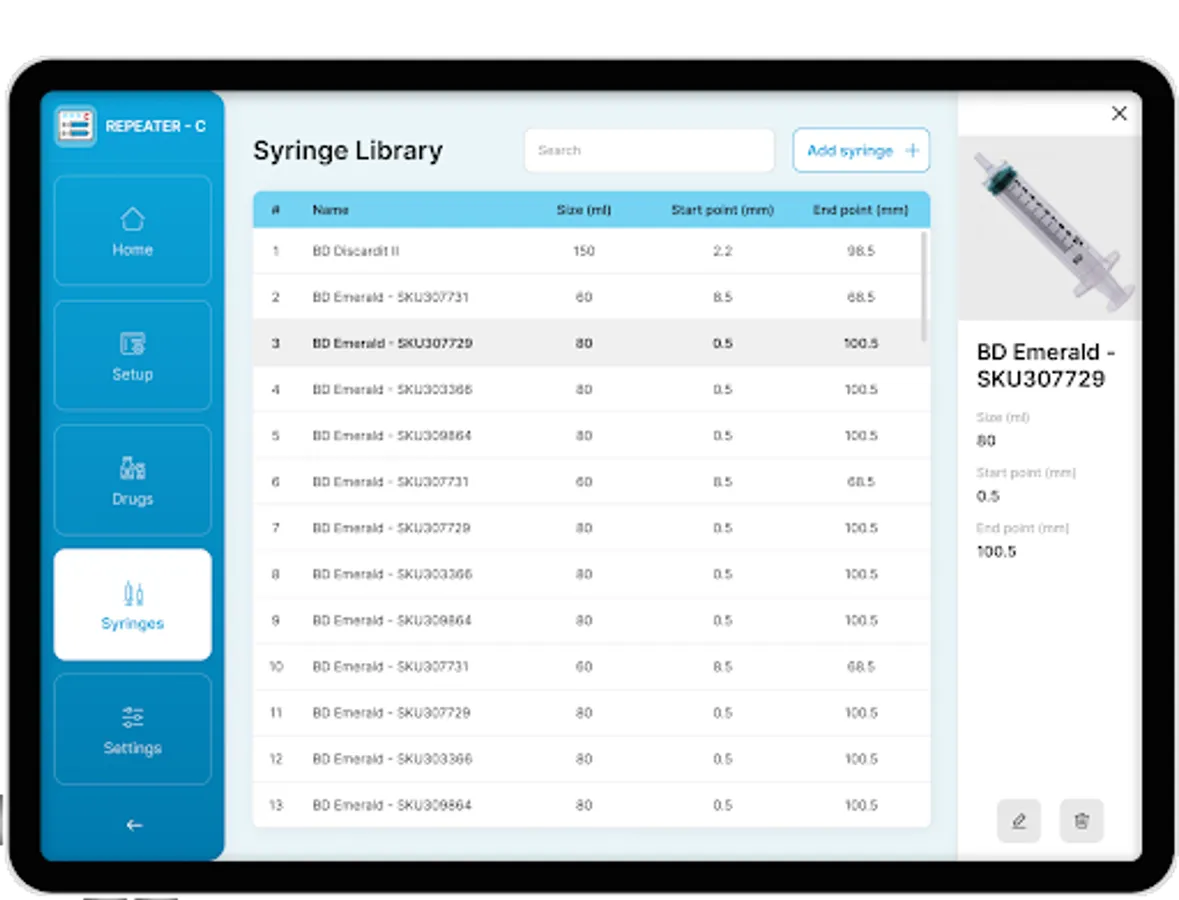Select row 1 BD Discardit II
1179x900 pixels.
[591, 251]
